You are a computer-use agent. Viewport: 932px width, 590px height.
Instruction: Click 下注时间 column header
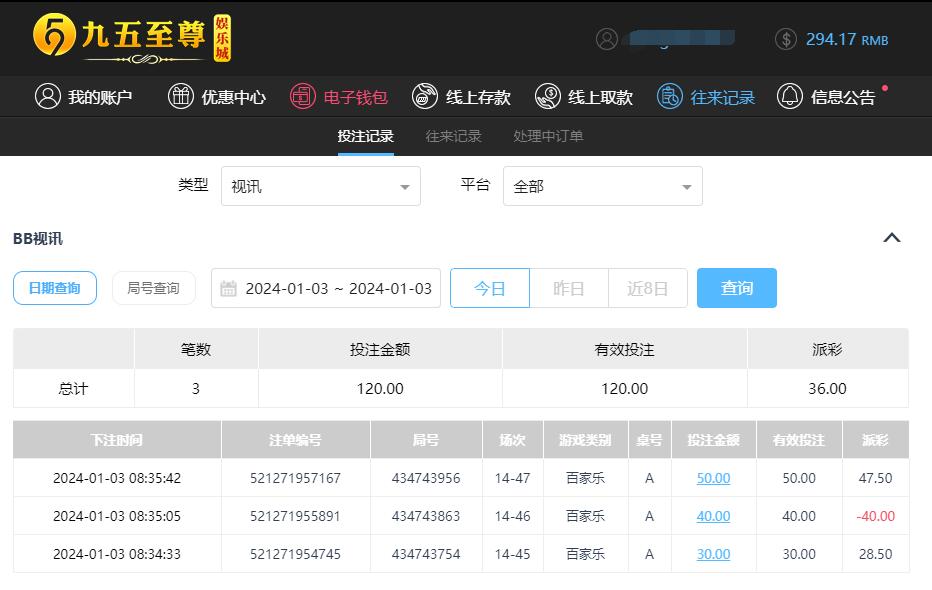point(116,440)
